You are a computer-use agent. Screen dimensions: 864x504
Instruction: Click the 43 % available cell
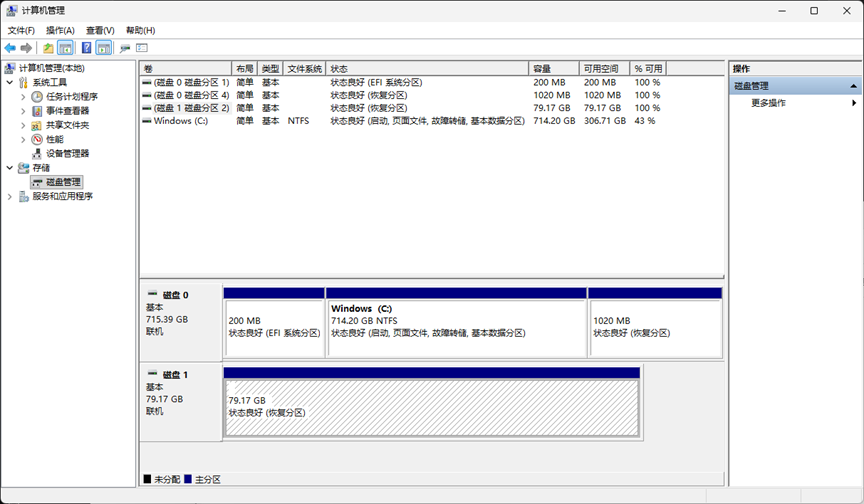(645, 121)
